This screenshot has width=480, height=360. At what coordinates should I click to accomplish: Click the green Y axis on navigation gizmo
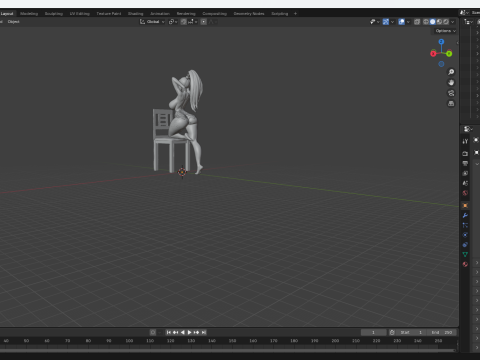[x=449, y=53]
